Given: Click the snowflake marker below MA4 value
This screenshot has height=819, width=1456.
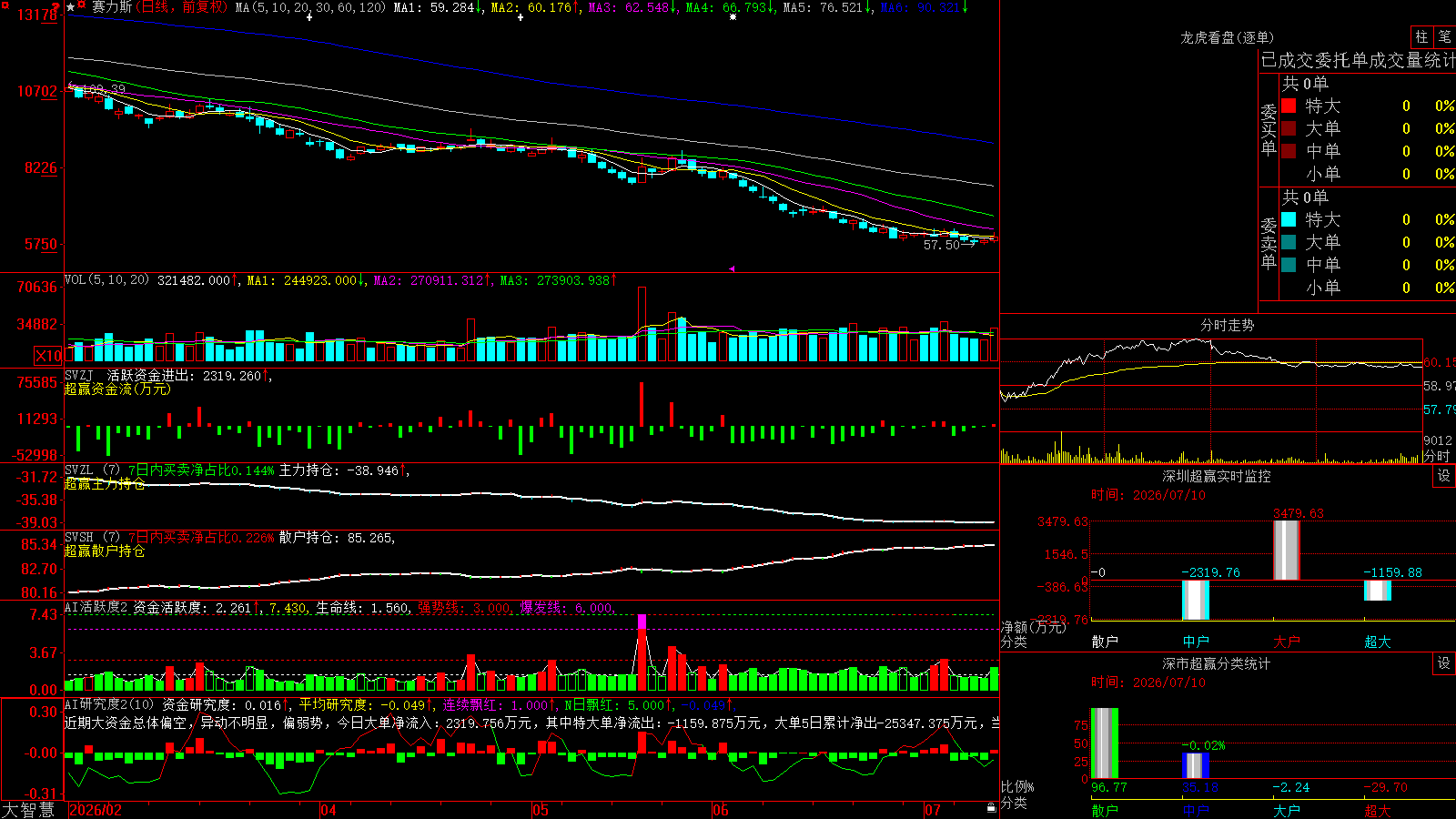Looking at the screenshot, I should (x=733, y=17).
